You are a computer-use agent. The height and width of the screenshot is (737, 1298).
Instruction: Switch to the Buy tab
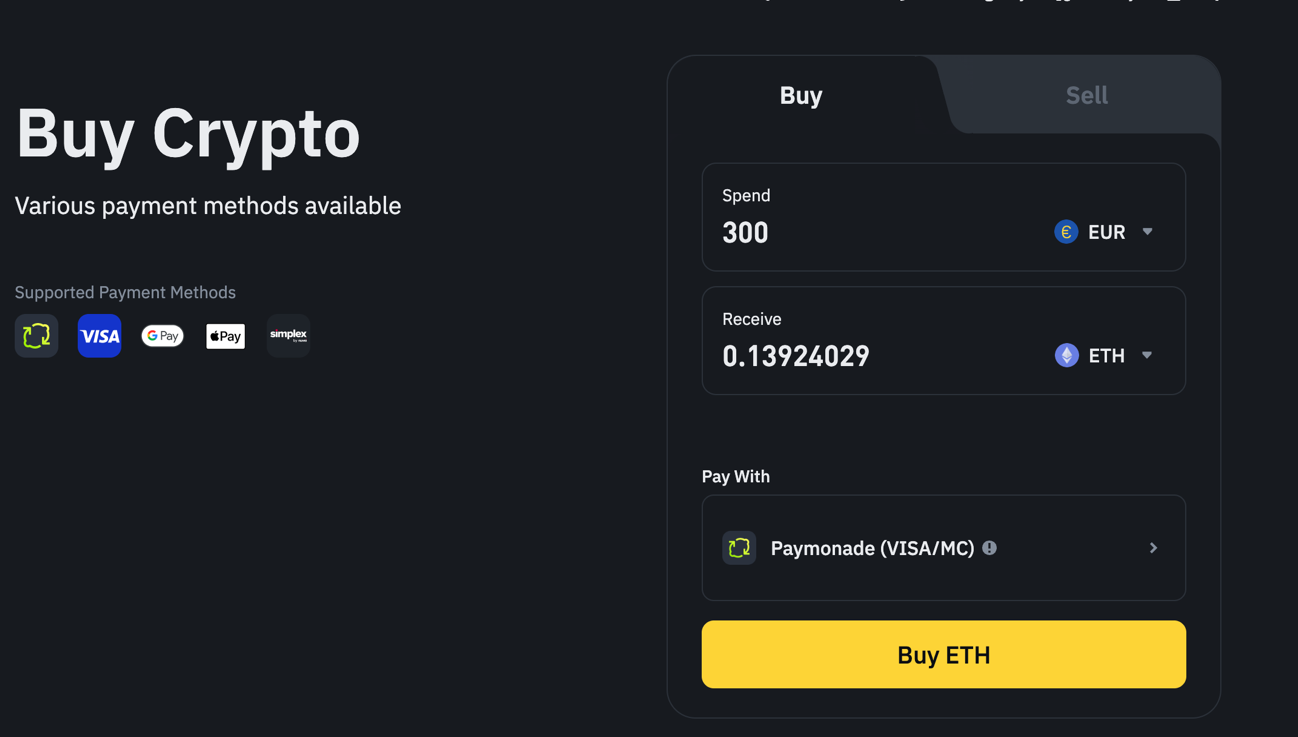pyautogui.click(x=801, y=95)
